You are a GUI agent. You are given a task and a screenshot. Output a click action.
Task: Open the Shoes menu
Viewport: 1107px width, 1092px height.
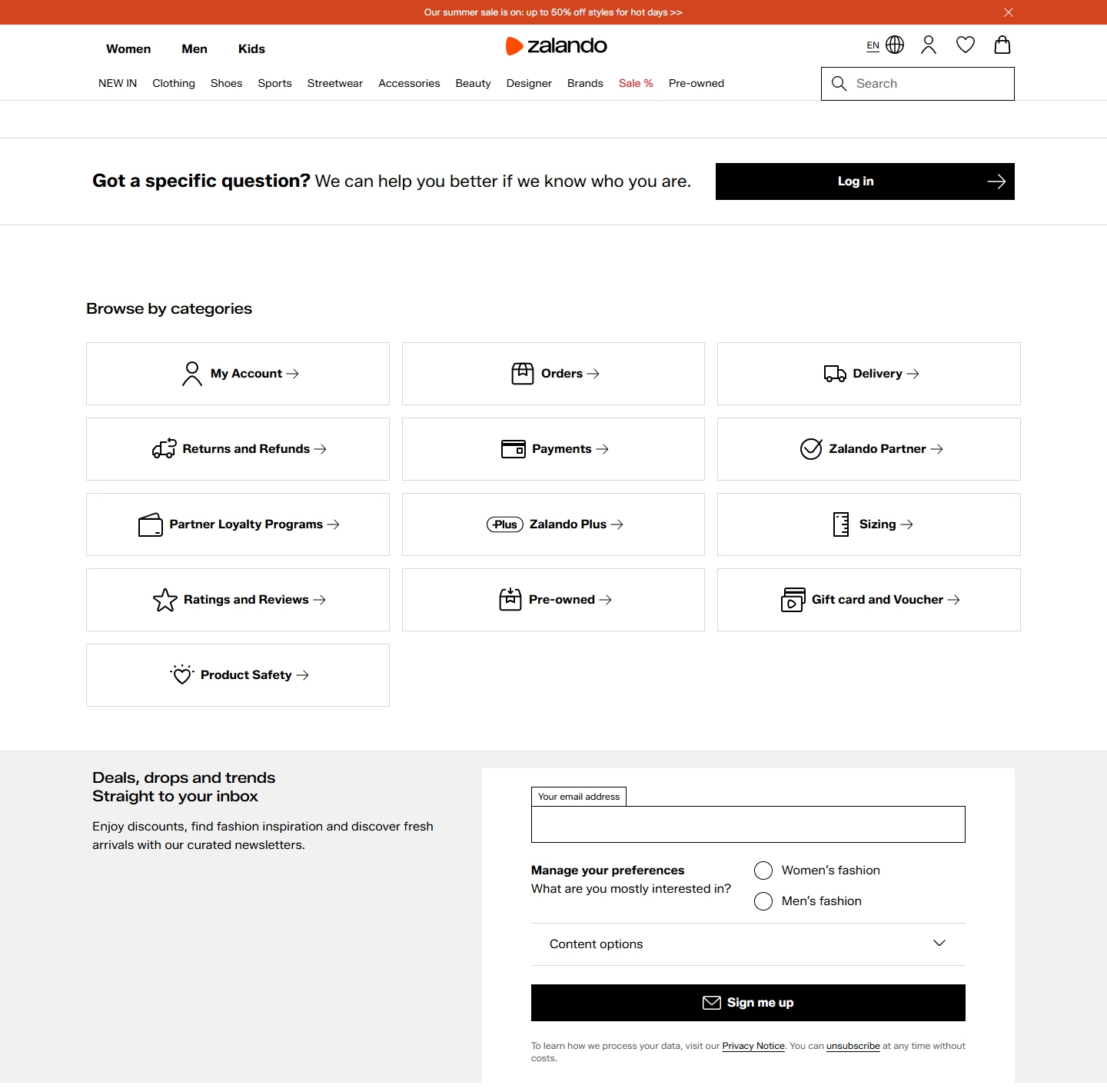[x=226, y=84]
